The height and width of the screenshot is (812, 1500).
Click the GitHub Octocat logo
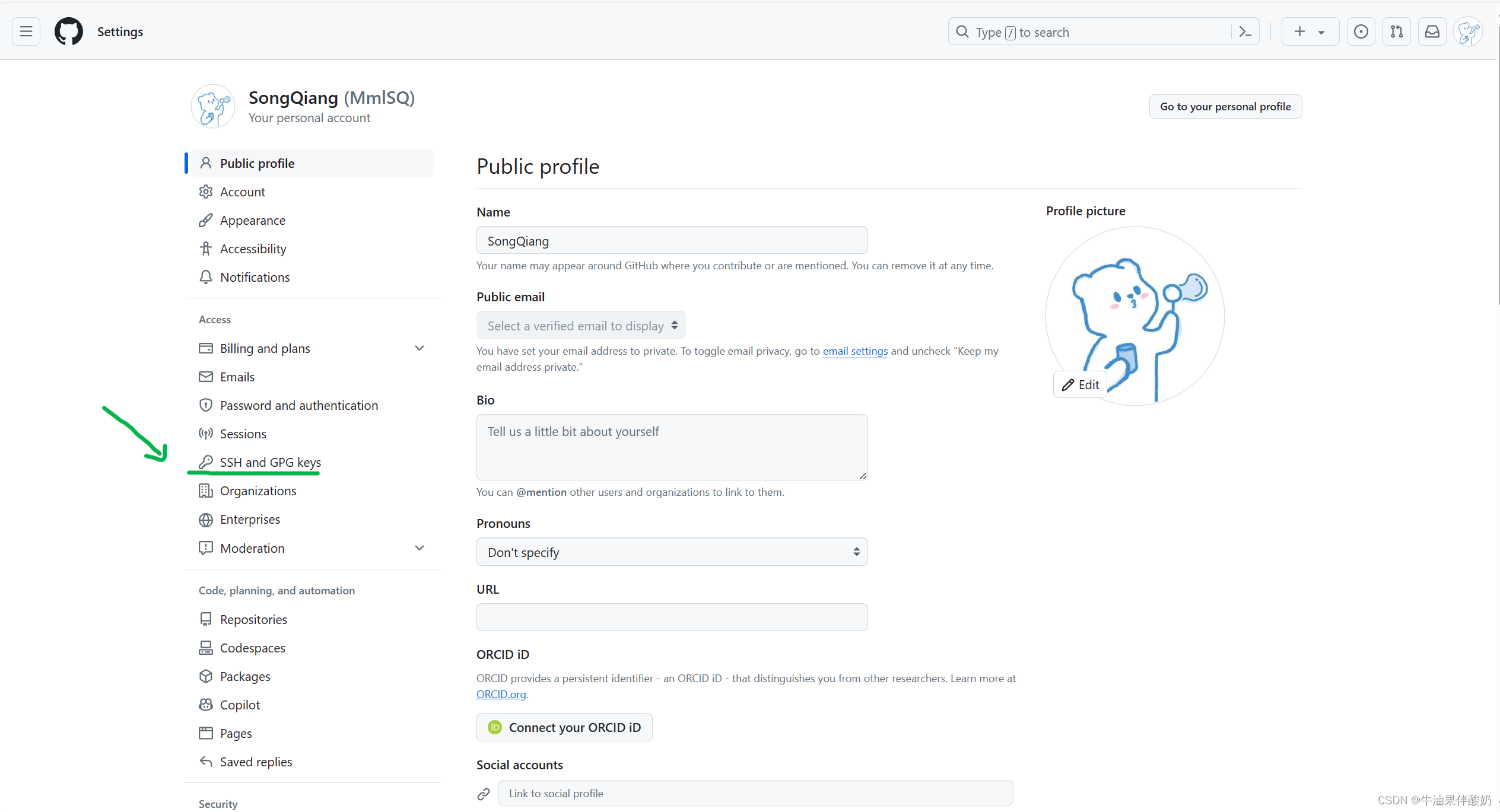point(69,31)
